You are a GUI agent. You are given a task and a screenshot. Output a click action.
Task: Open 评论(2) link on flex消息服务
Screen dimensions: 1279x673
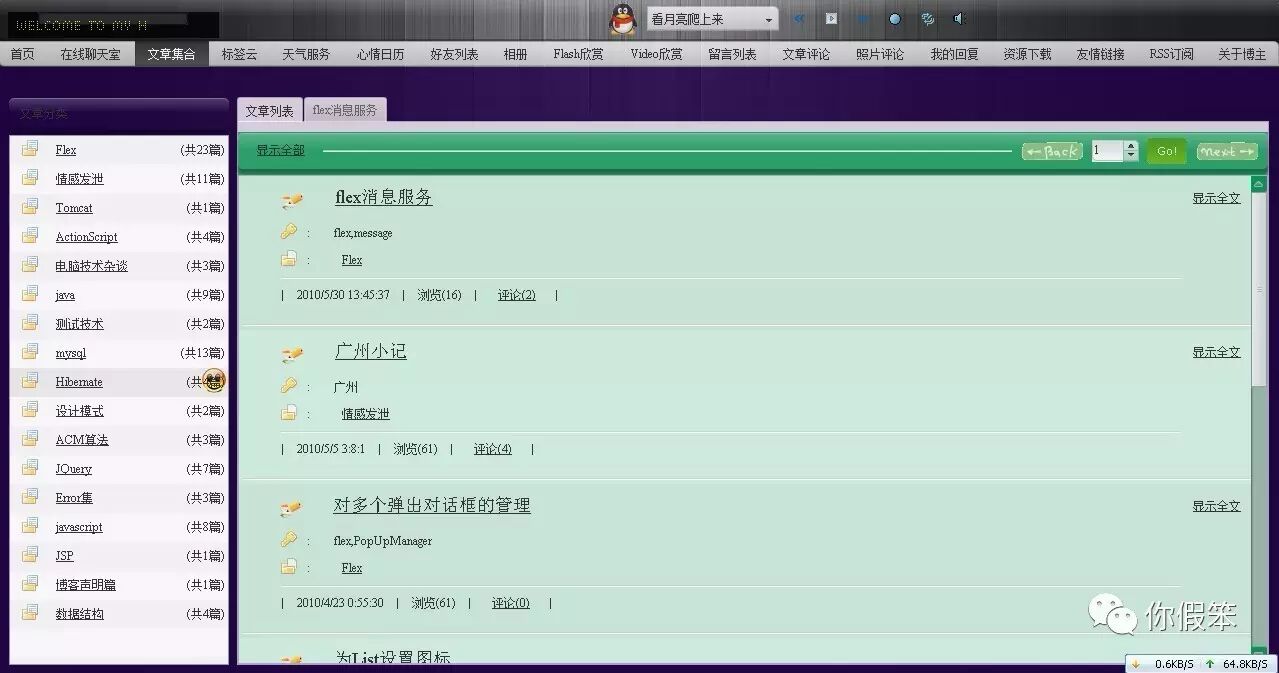(x=517, y=295)
